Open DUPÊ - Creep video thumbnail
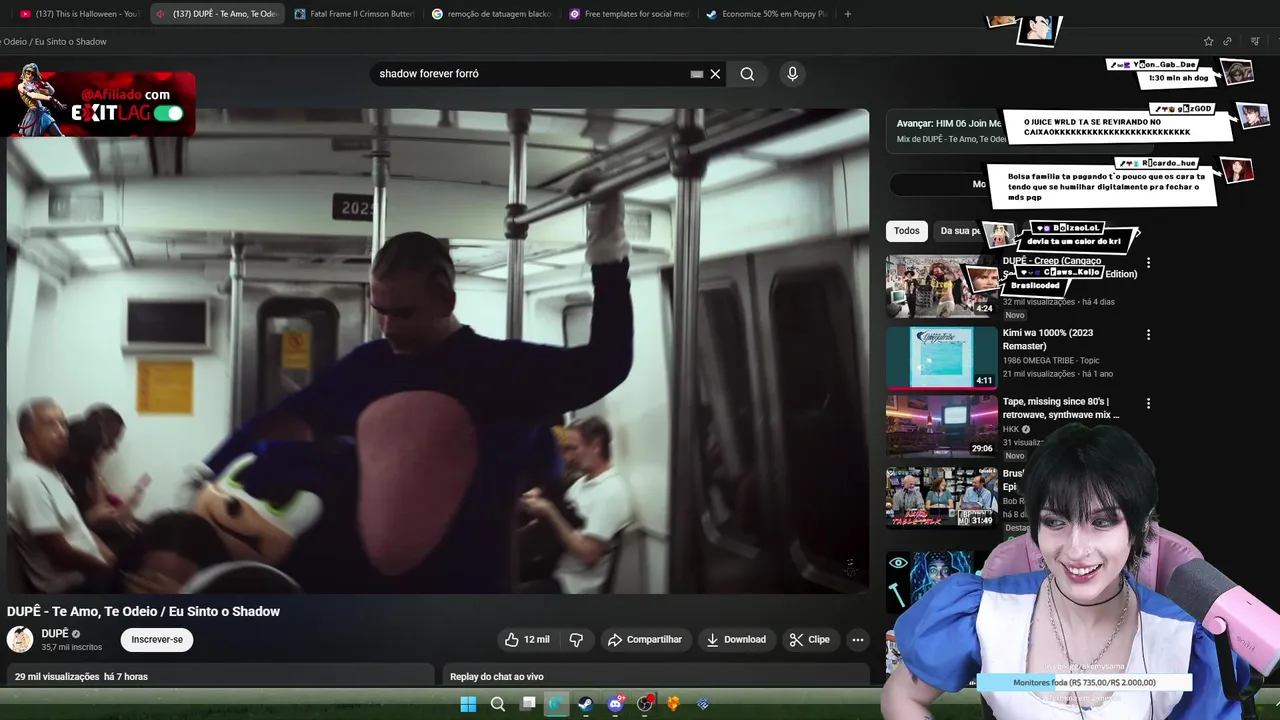The height and width of the screenshot is (720, 1280). 941,286
